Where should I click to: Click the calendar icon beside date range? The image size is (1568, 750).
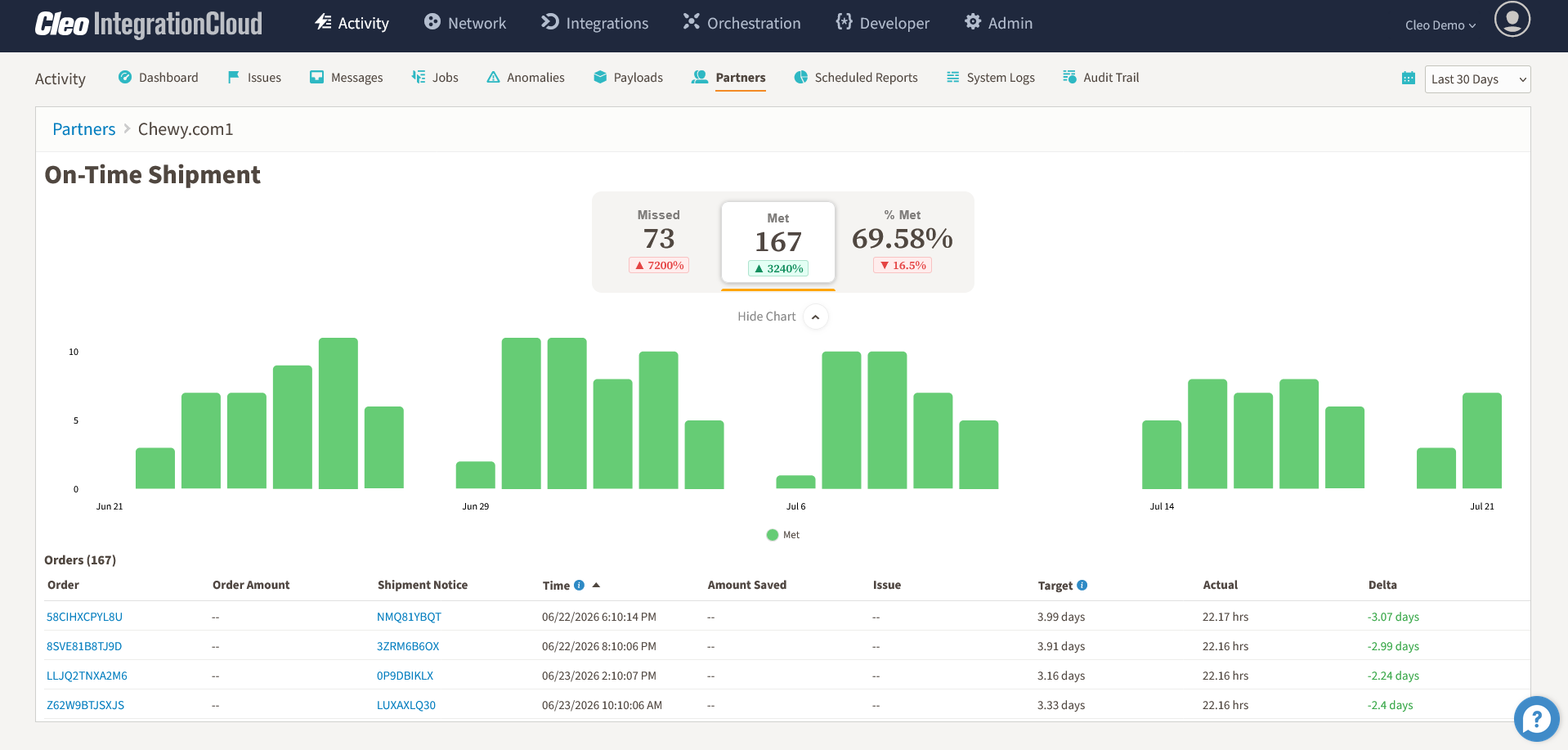[1408, 79]
